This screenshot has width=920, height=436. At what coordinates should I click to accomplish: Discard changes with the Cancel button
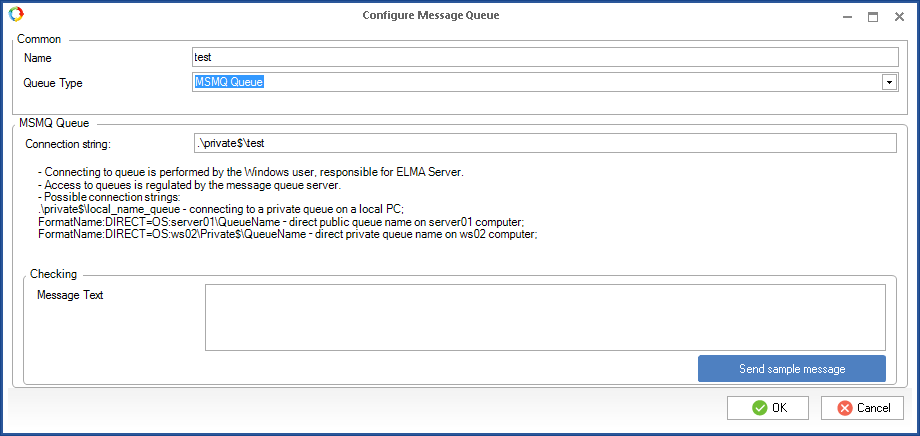coord(862,408)
